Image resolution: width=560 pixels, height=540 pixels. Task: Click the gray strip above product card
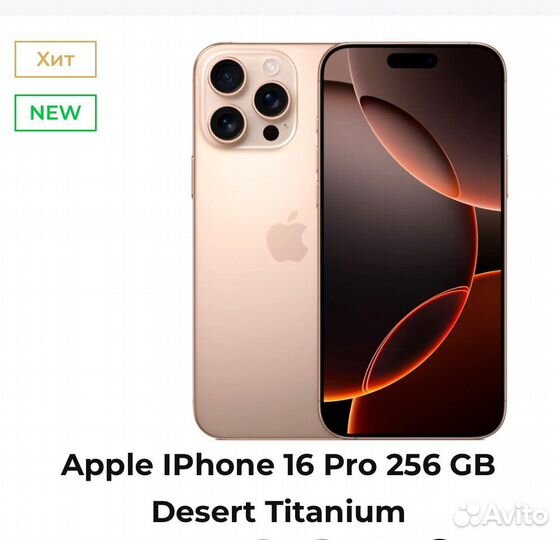(x=280, y=8)
